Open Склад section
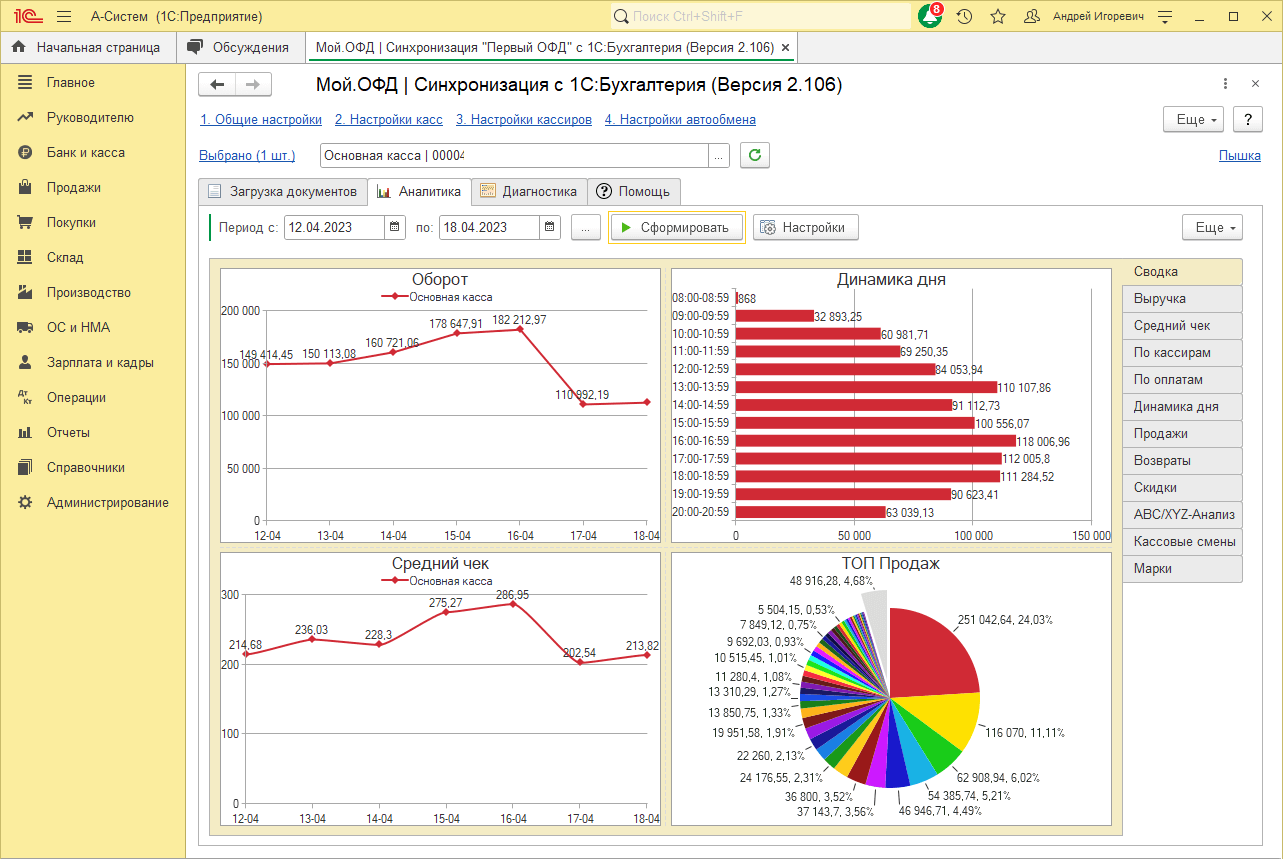The height and width of the screenshot is (859, 1283). pos(93,257)
